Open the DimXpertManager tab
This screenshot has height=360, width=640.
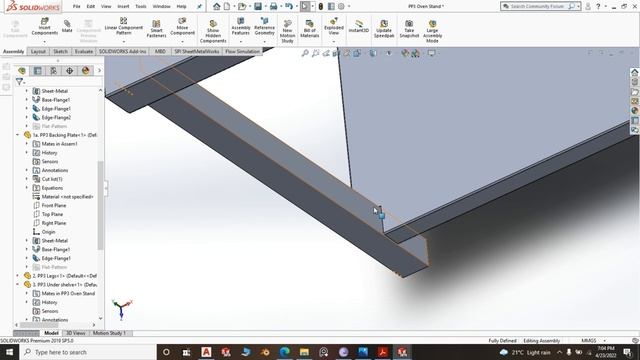69,71
